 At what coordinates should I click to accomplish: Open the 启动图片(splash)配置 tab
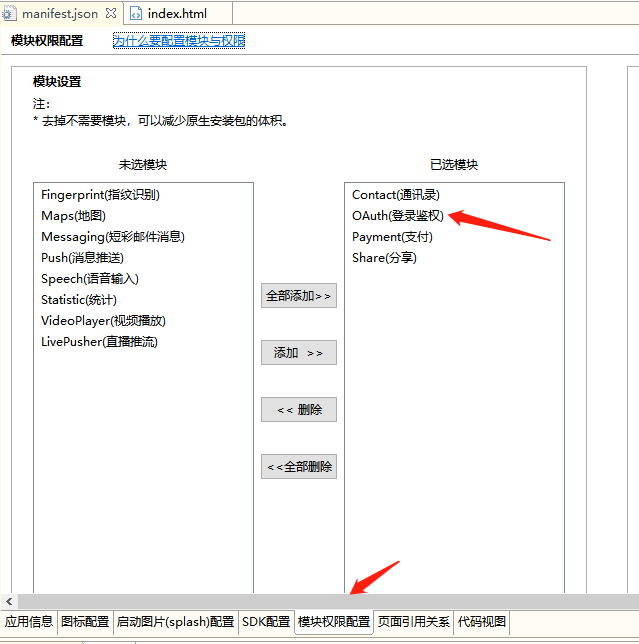[175, 622]
